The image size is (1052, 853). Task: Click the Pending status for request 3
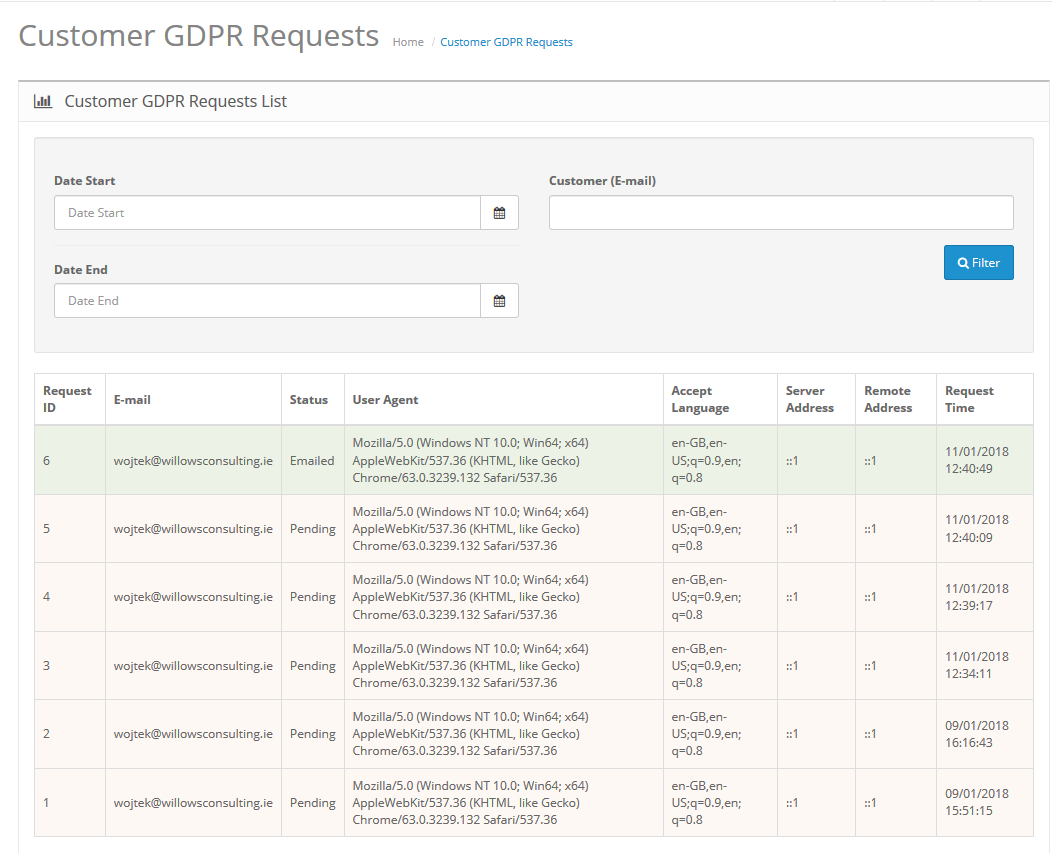tap(313, 666)
